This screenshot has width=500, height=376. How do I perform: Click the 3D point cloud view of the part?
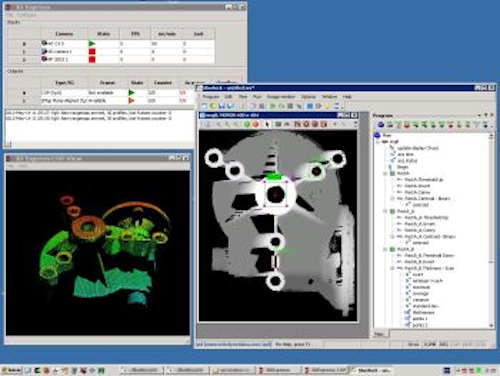point(98,253)
